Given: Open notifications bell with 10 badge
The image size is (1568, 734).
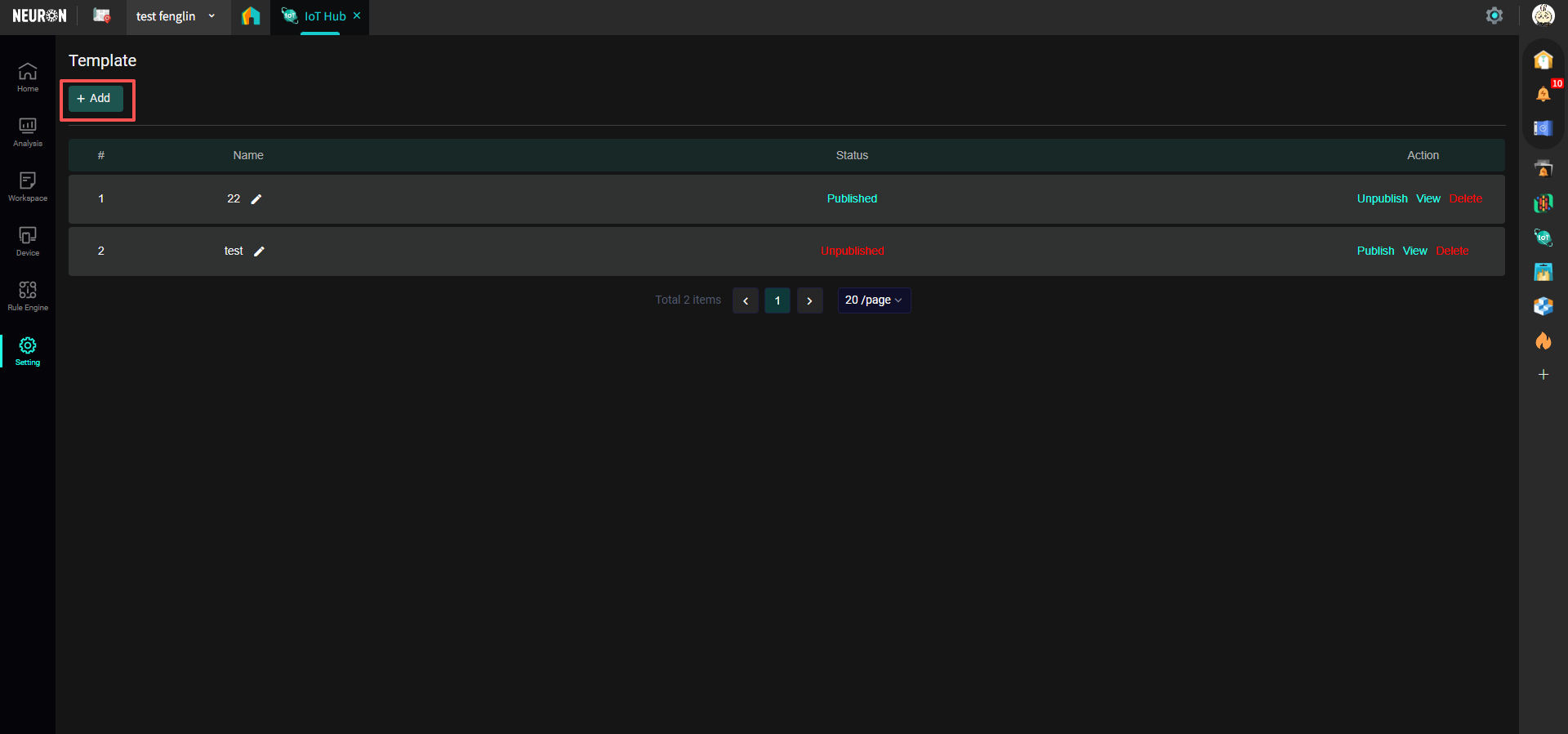Looking at the screenshot, I should [x=1543, y=94].
